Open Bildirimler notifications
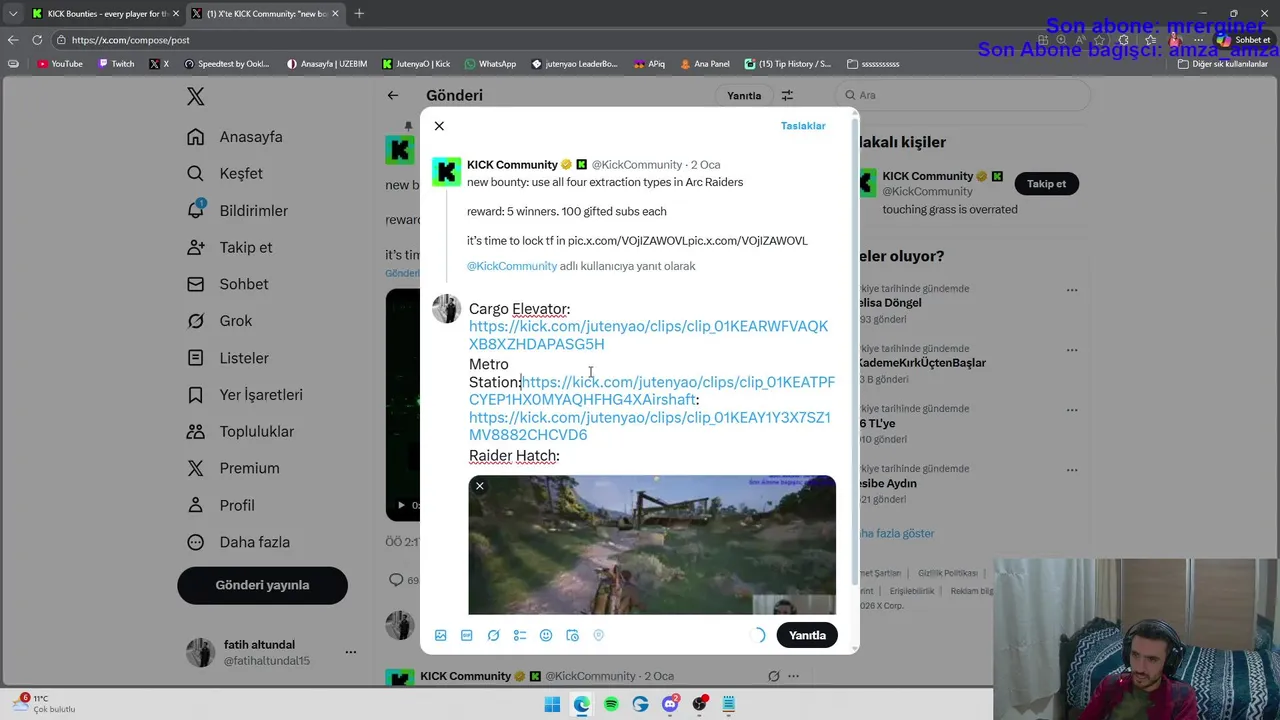The width and height of the screenshot is (1280, 720). (238, 211)
